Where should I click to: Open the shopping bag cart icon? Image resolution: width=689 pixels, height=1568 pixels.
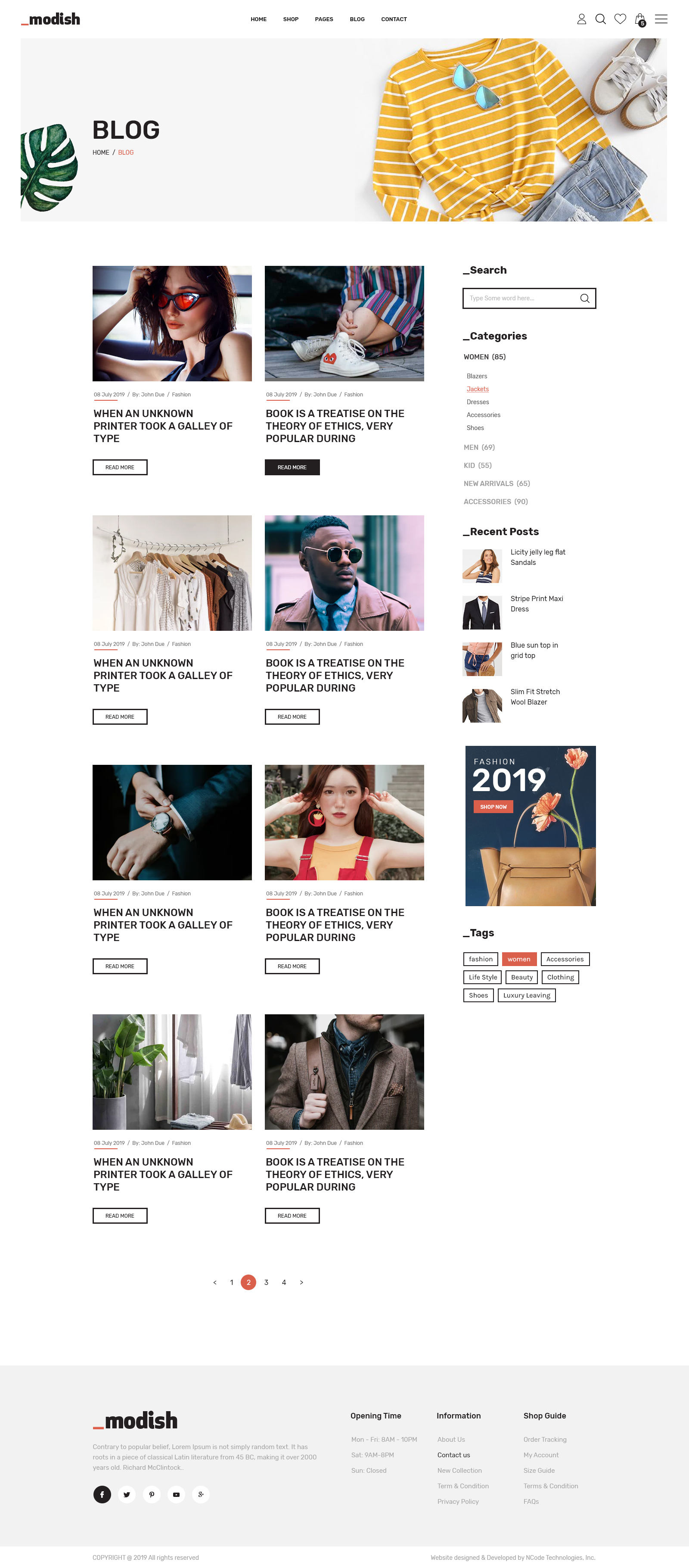(640, 19)
